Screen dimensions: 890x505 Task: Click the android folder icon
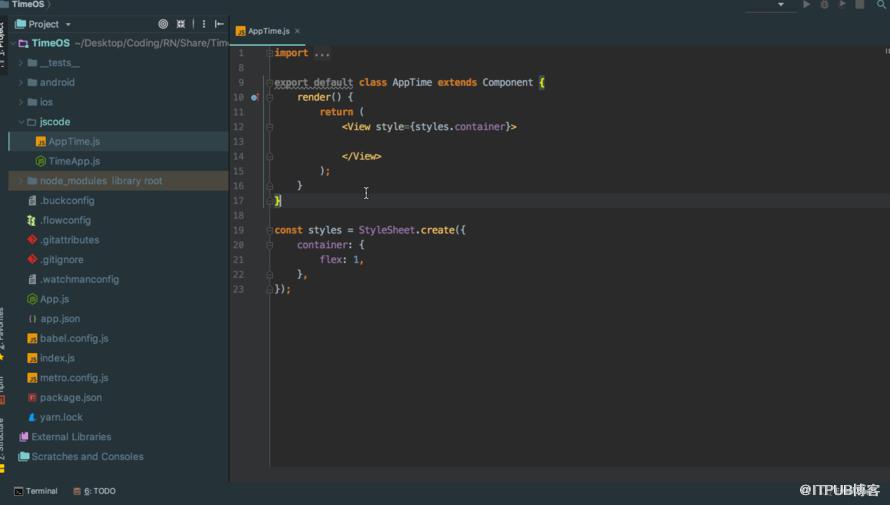[32, 82]
